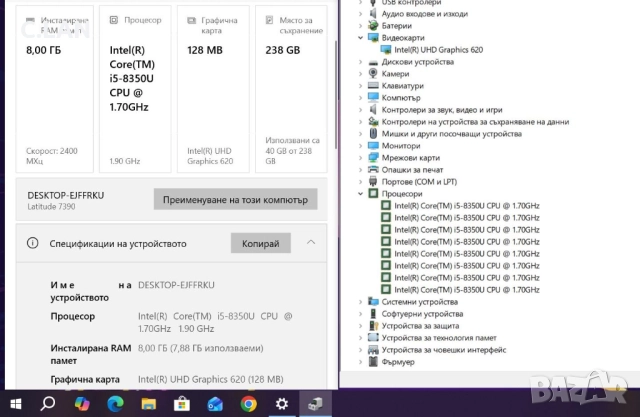Click info icon beside Спецификации на устройството
This screenshot has height=417, width=640.
click(x=33, y=243)
